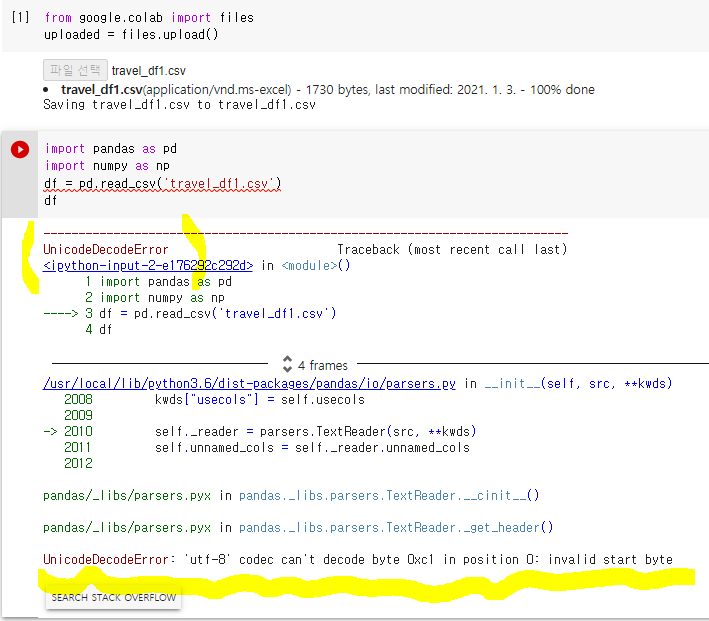Open the ipython-input-2-e176292c292d link
Image resolution: width=709 pixels, height=621 pixels.
(x=148, y=265)
